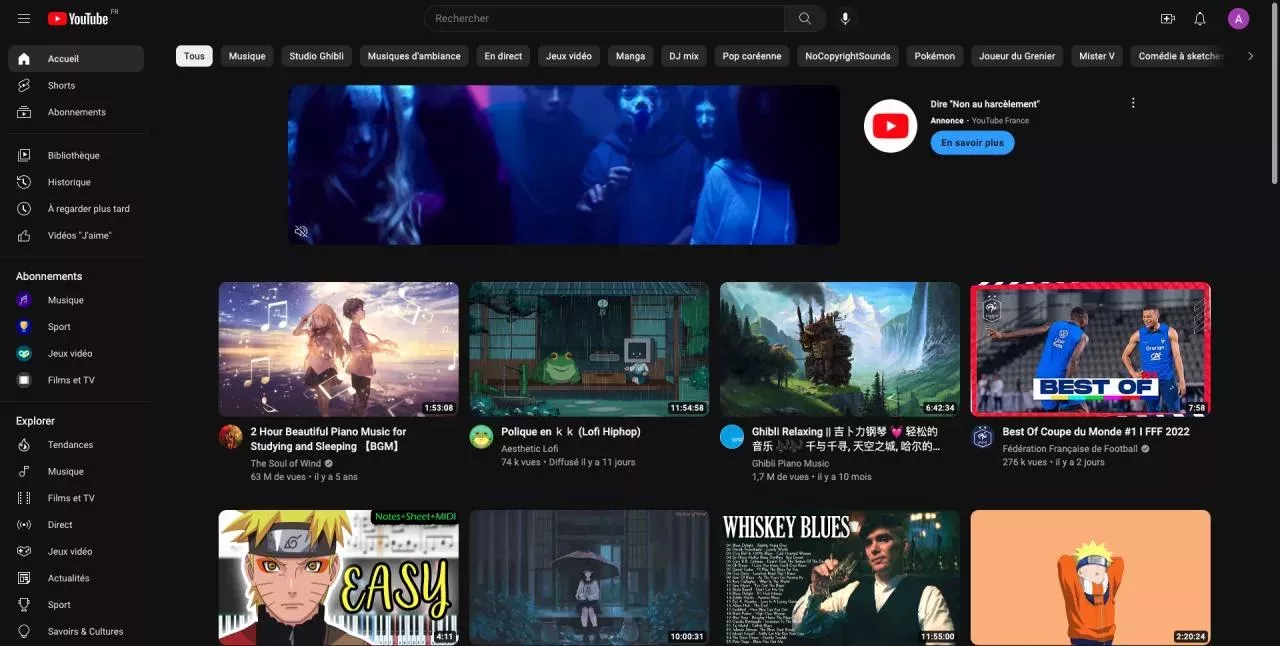Open À regarder plus tard
1280x646 pixels.
(x=76, y=209)
